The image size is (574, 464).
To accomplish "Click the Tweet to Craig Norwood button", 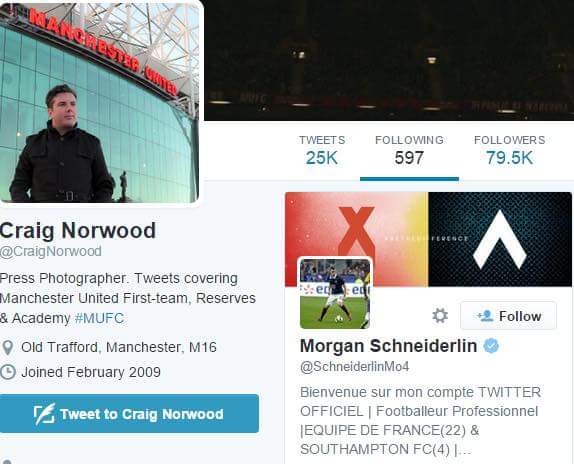I will click(x=129, y=414).
